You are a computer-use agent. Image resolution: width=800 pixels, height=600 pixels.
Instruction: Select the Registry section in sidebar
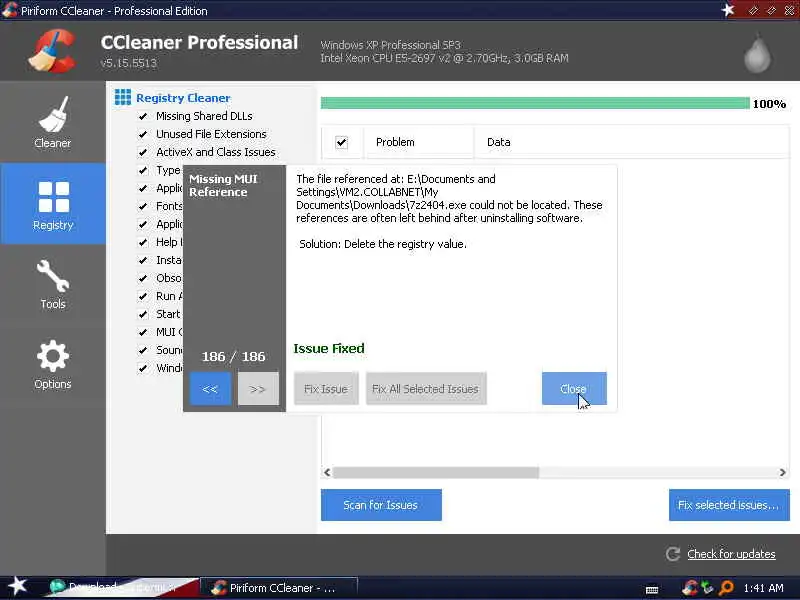(53, 204)
